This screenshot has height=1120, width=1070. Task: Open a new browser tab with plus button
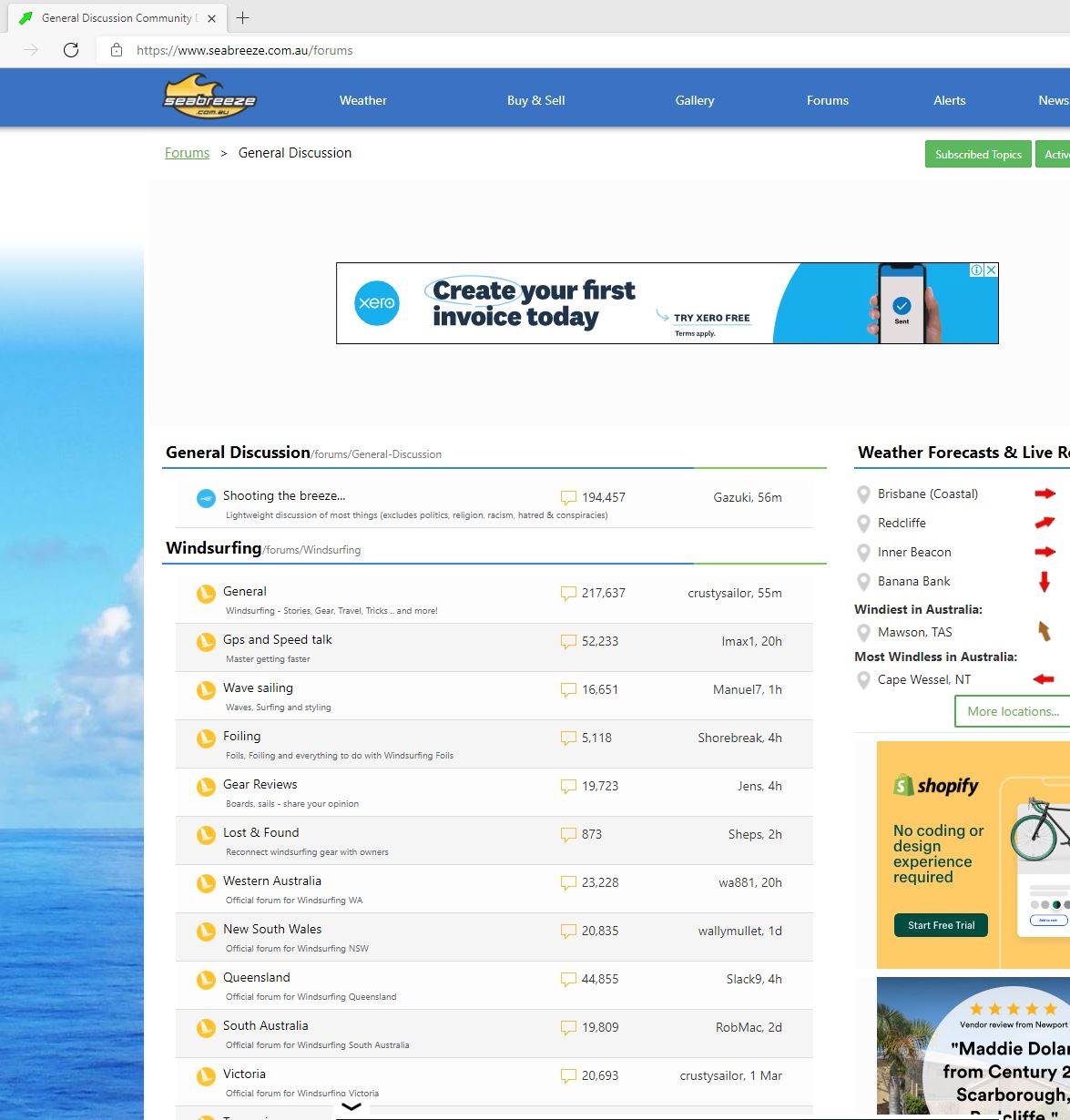pos(242,18)
